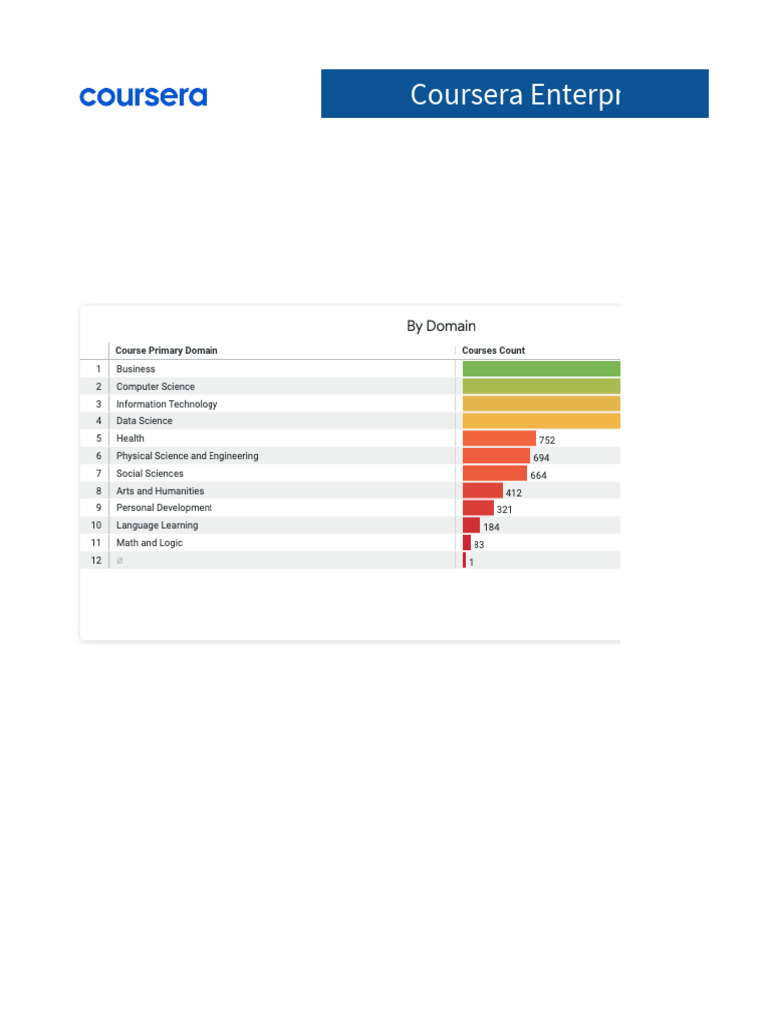Click the Personal Development bar showing 321

click(478, 508)
